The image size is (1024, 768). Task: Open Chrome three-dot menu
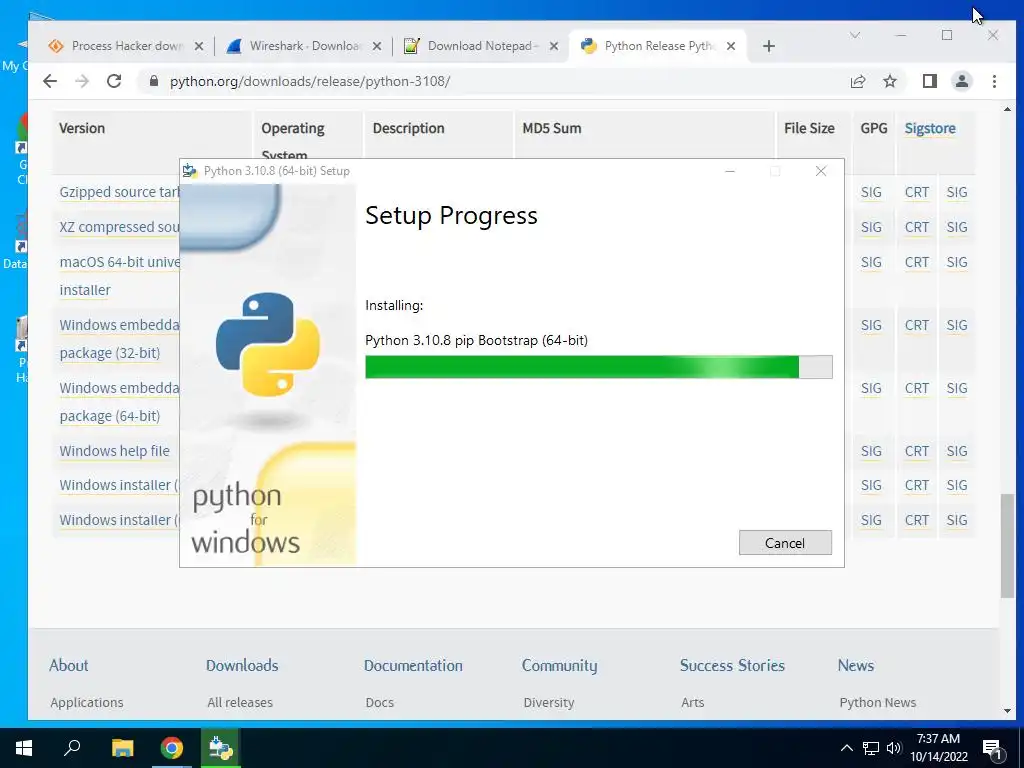pos(994,81)
